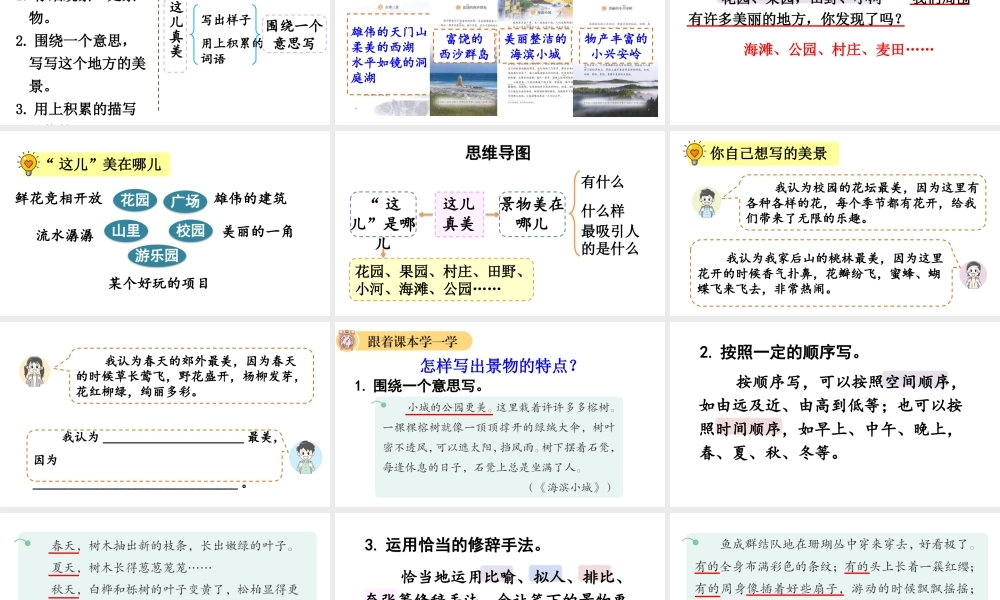Open the slide 按照一定的顺序写
1000x600 pixels.
(x=835, y=414)
